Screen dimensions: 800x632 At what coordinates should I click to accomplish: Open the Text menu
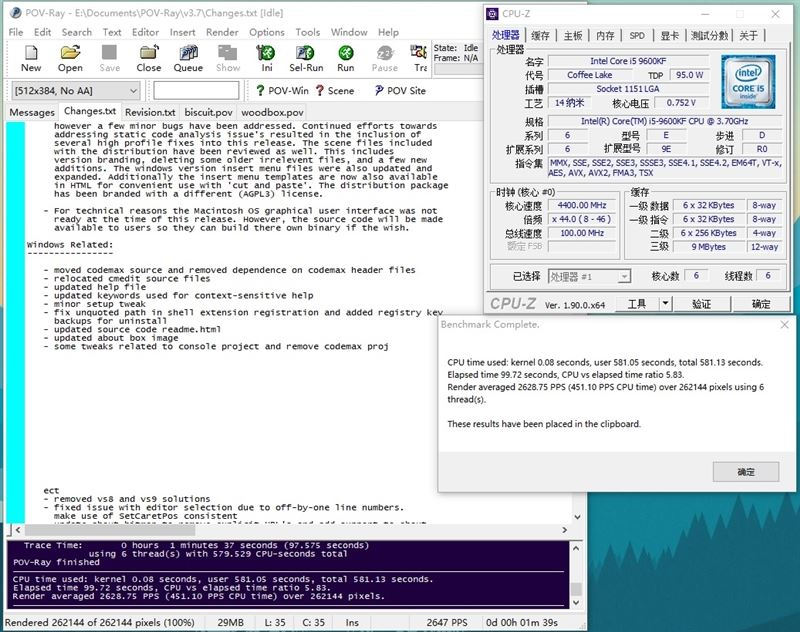click(112, 32)
